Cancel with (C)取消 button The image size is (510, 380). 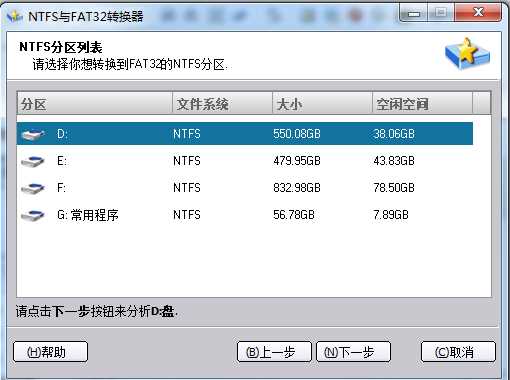point(458,352)
